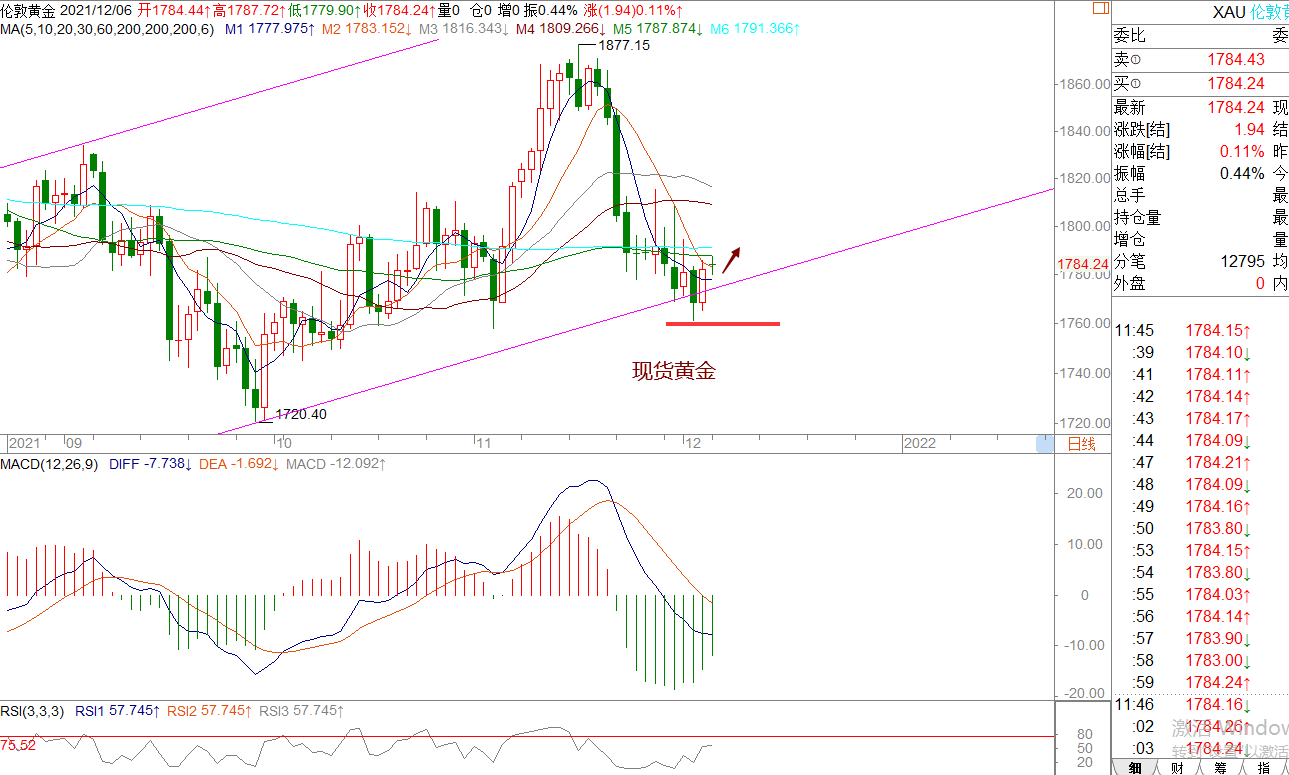
Task: Select the M2 1783.152 moving average value
Action: pyautogui.click(x=368, y=30)
